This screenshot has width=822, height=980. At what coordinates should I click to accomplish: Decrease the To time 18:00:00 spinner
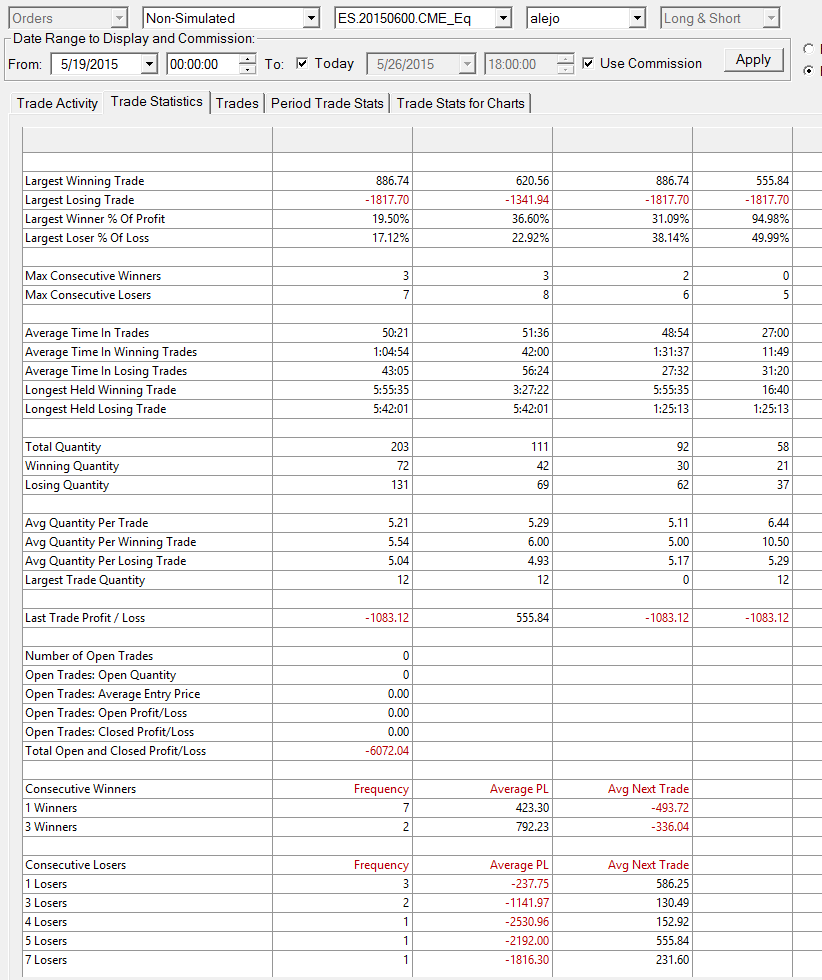pyautogui.click(x=565, y=69)
